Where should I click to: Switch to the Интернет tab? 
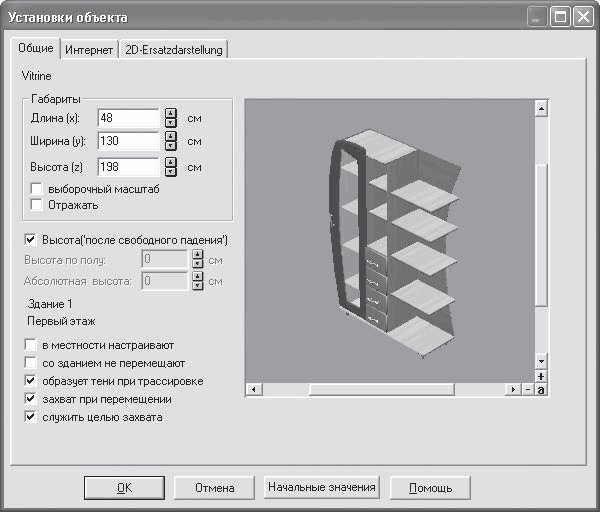[x=89, y=49]
